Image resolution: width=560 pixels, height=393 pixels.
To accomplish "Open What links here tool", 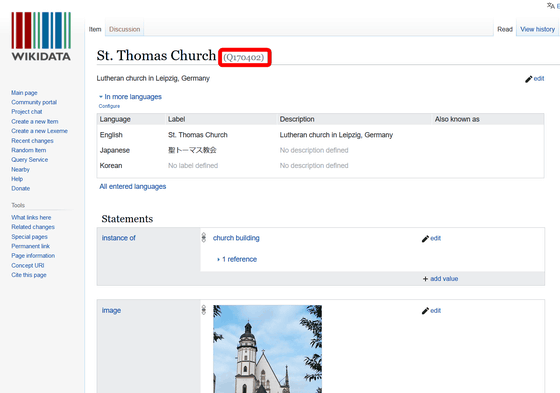I will pyautogui.click(x=31, y=218).
